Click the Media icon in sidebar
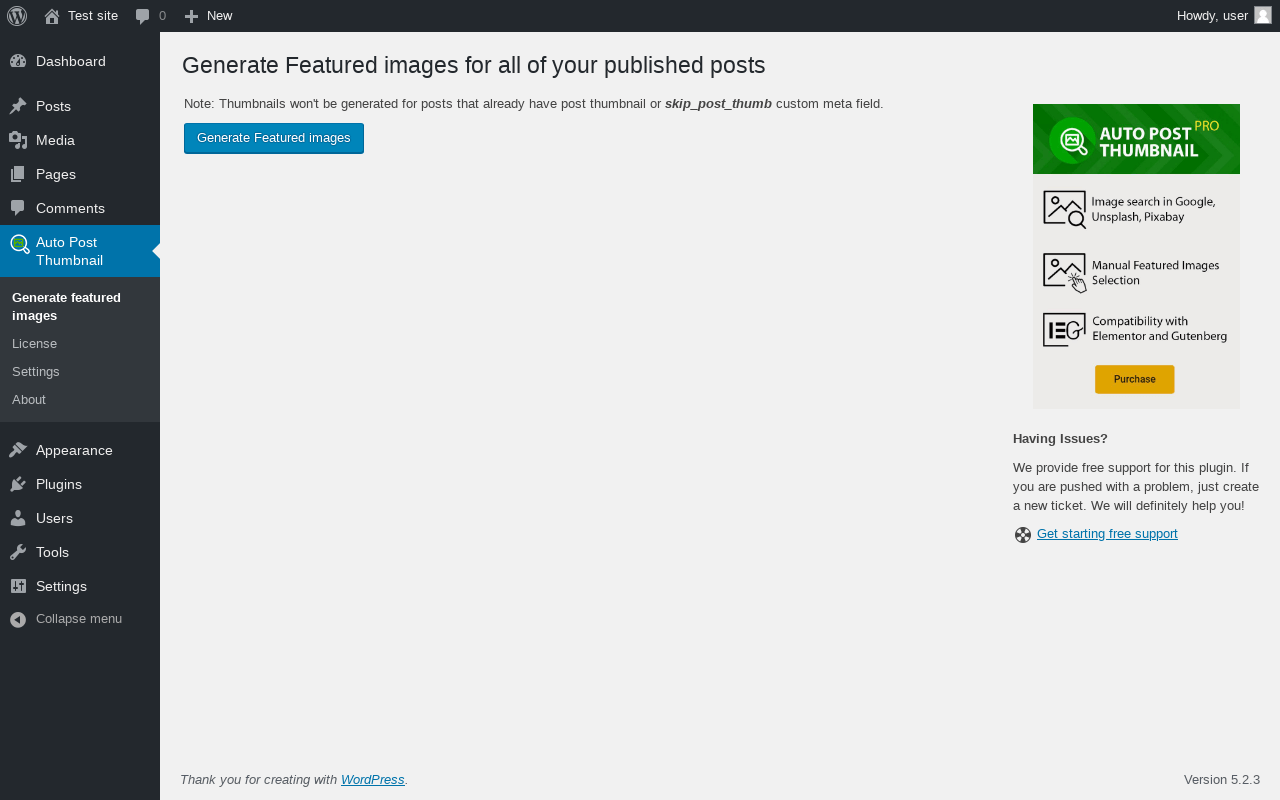The width and height of the screenshot is (1280, 800). (18, 140)
